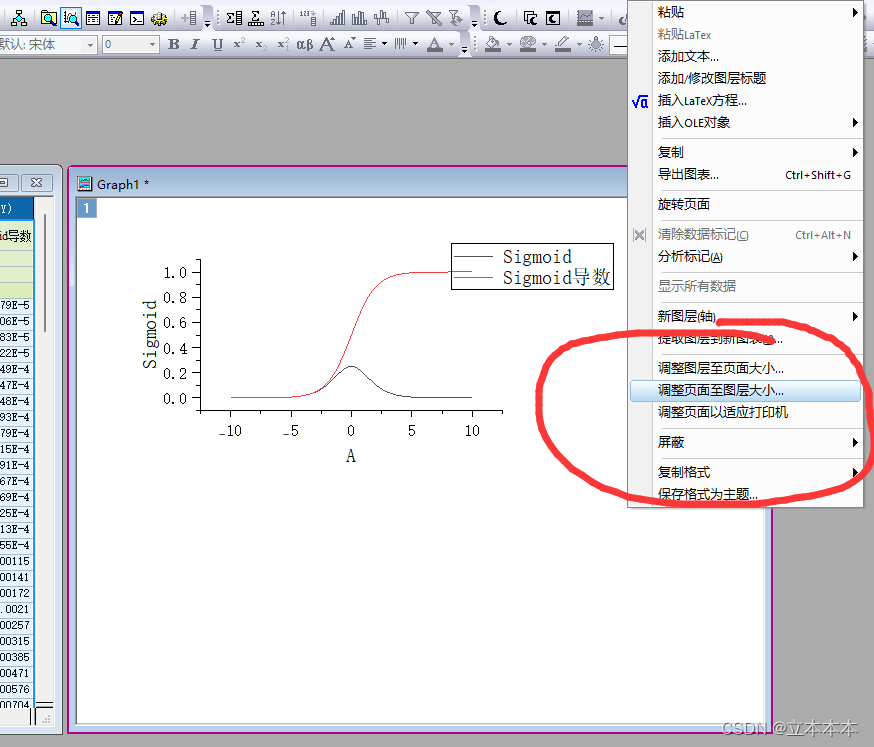Image resolution: width=874 pixels, height=747 pixels.
Task: Click the light bulb toolbar icon
Action: (596, 44)
